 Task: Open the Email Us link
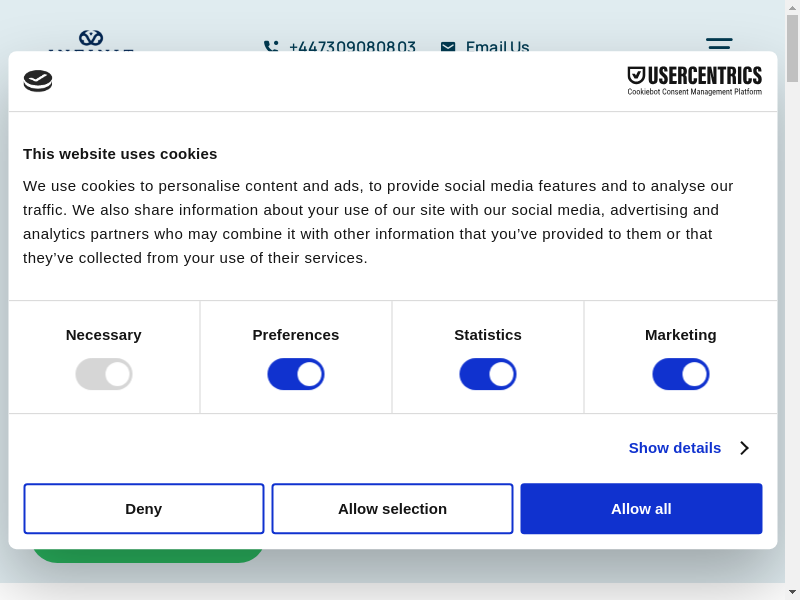pos(497,47)
